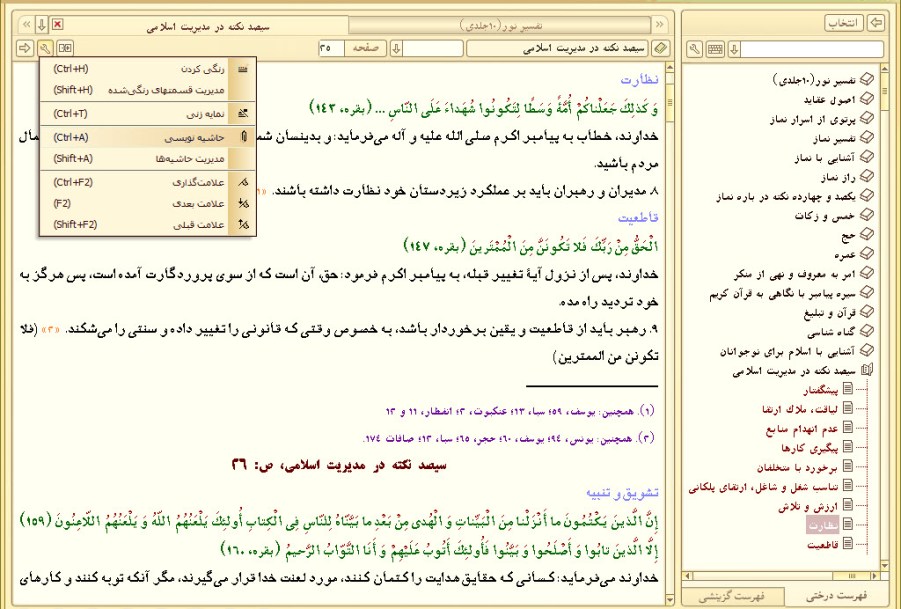The width and height of the screenshot is (901, 609).
Task: Select گناه شناسی in the tree
Action: tap(831, 333)
